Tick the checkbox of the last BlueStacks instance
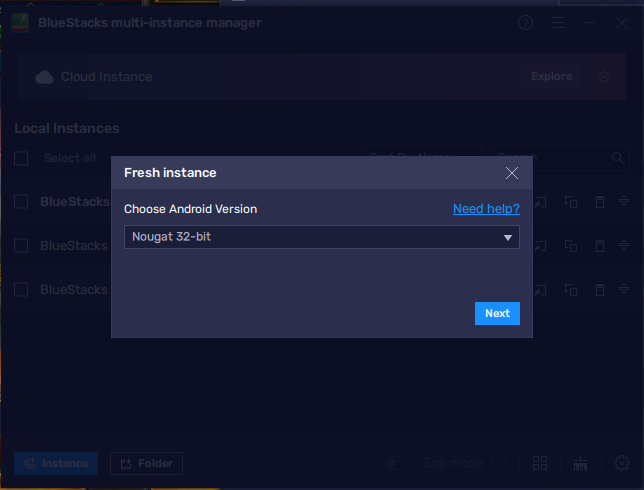Viewport: 644px width, 490px height. click(x=21, y=289)
